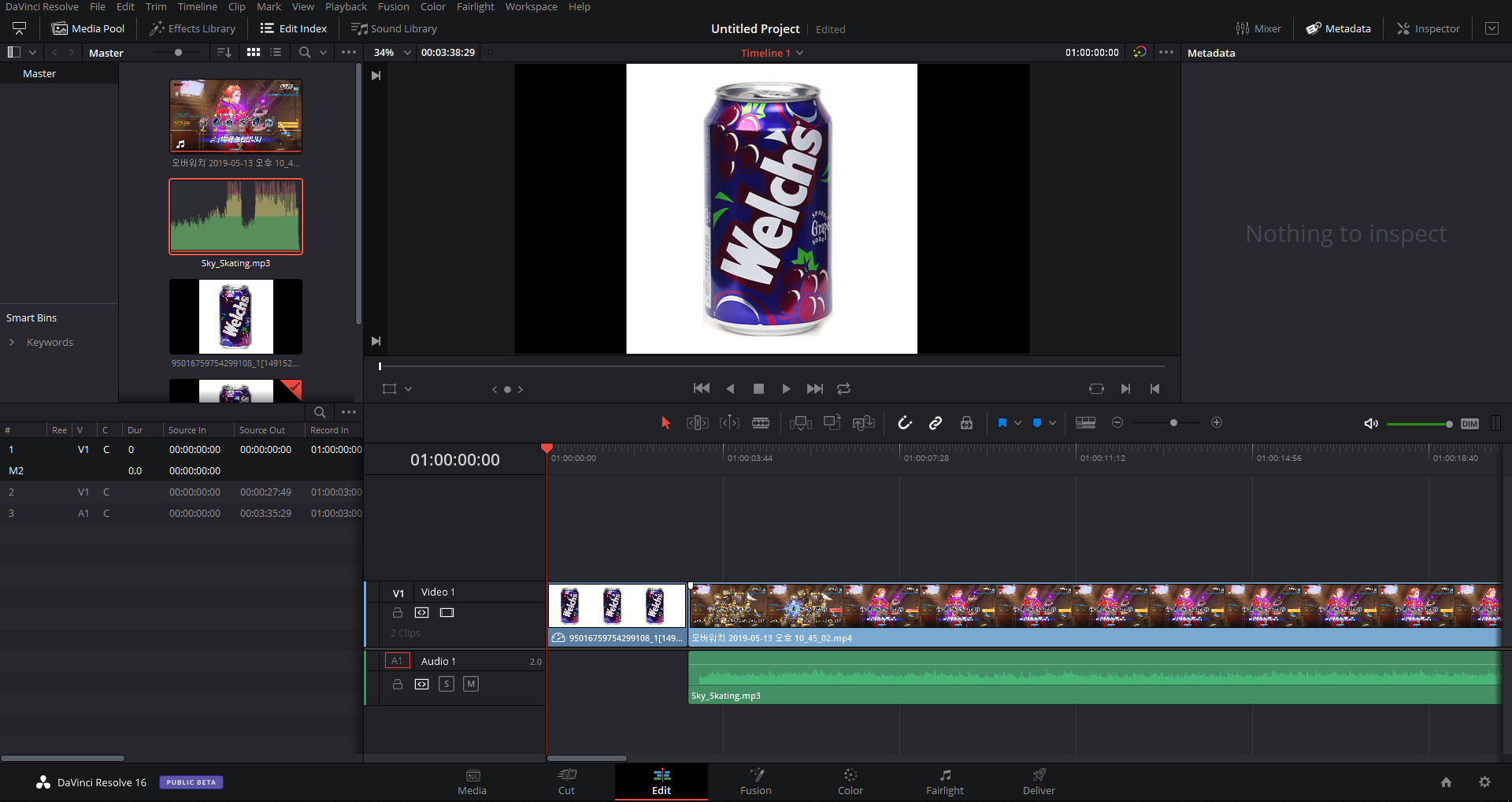
Task: Open the Metadata panel from the top toolbar
Action: [1339, 28]
